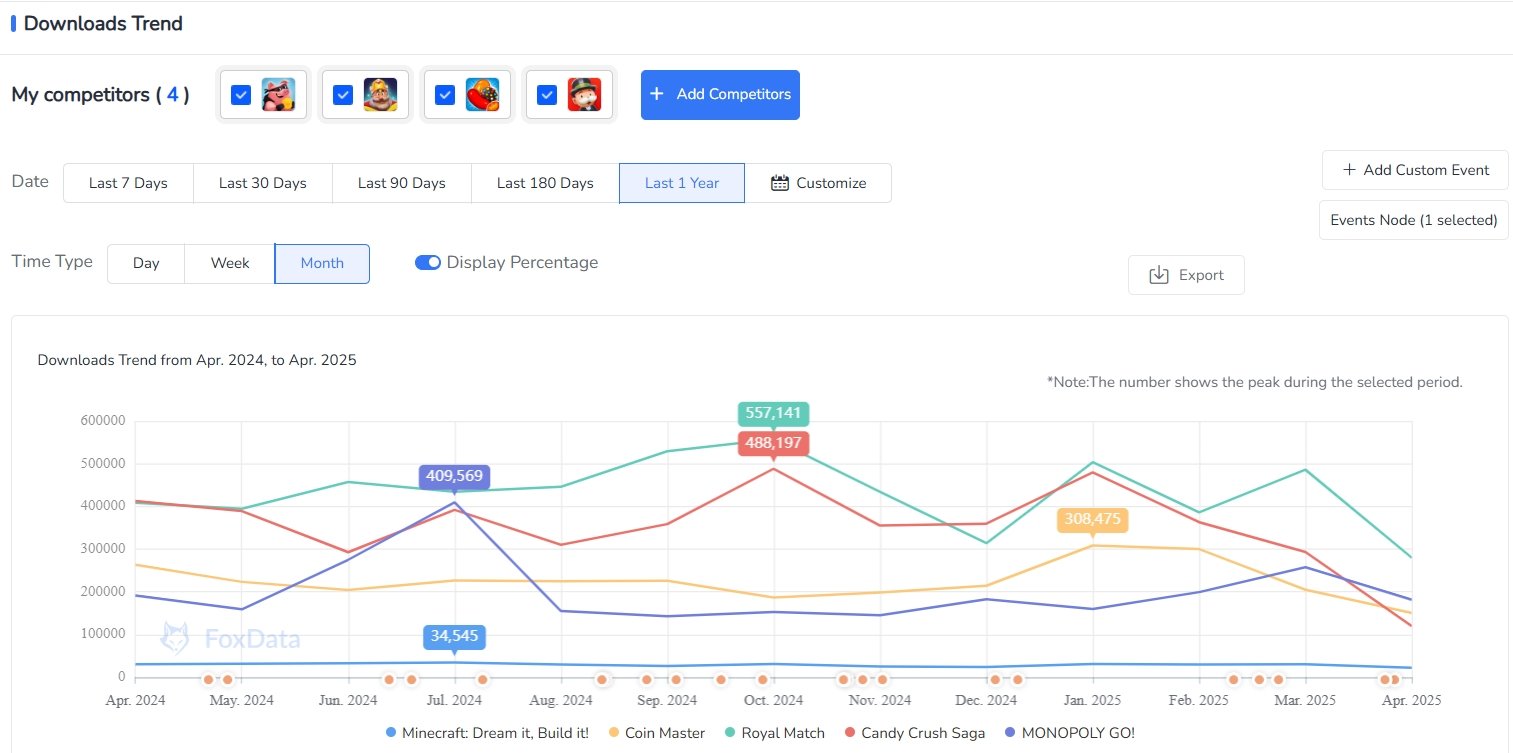Click the Royal Match king app icon

(380, 95)
